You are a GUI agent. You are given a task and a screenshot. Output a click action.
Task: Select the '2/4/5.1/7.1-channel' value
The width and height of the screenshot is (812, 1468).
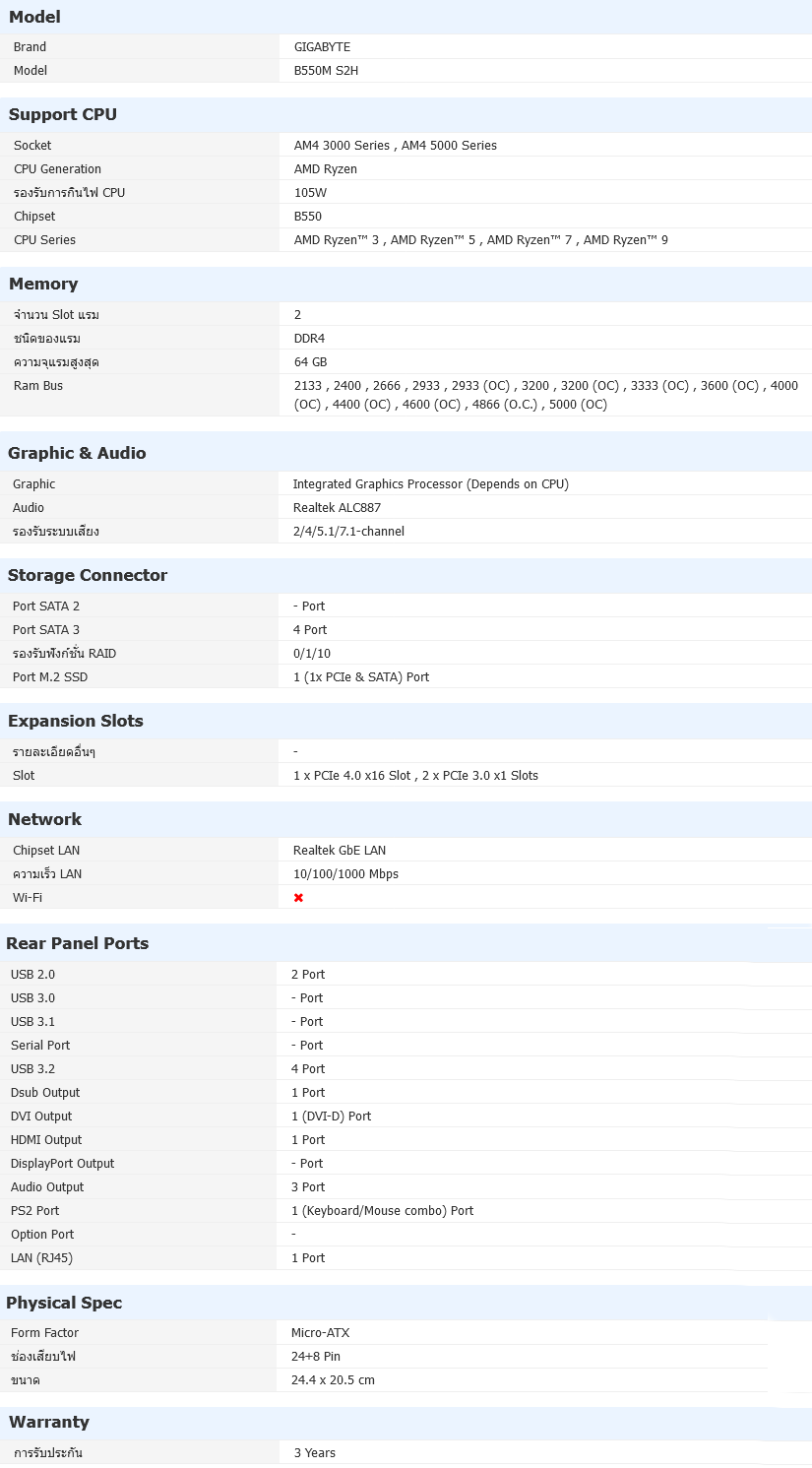pyautogui.click(x=348, y=532)
